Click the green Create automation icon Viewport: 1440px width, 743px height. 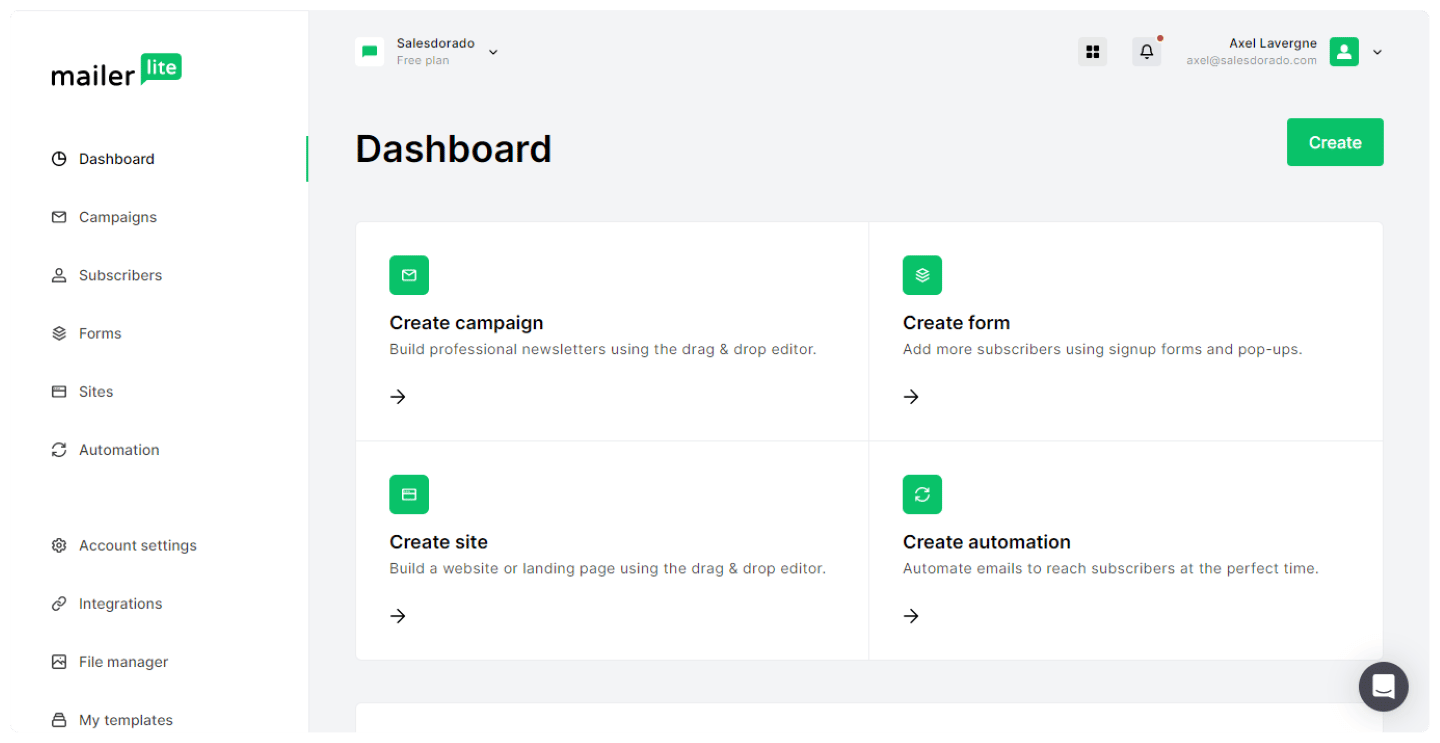pos(922,494)
